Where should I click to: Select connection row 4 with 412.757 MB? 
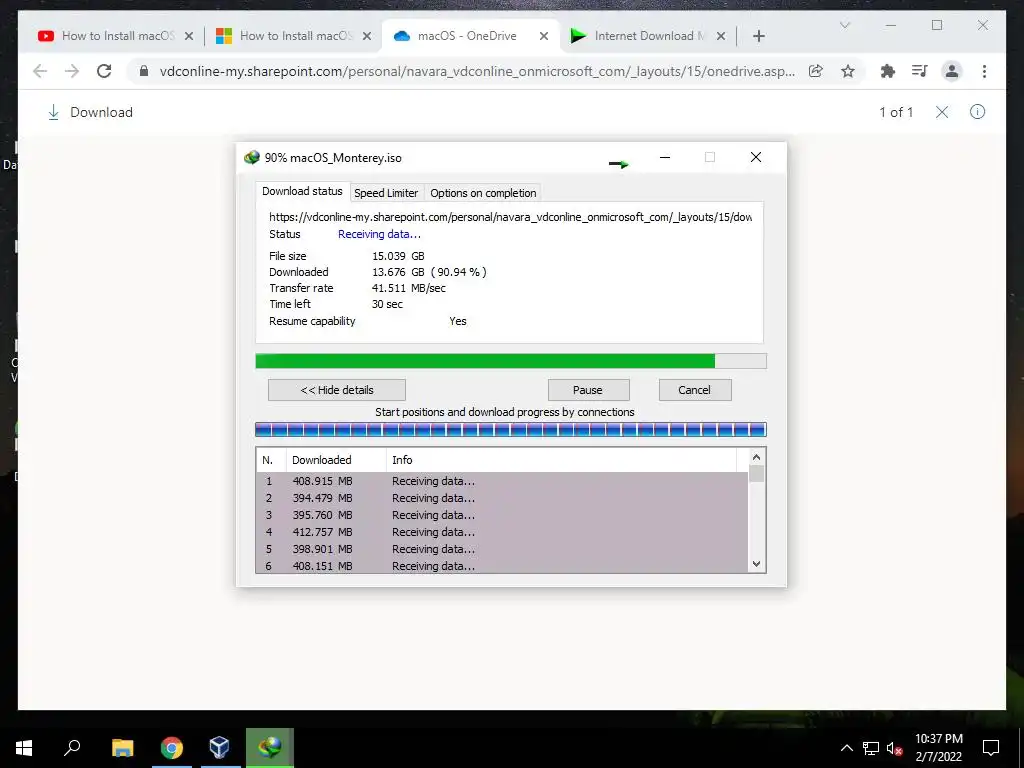[502, 532]
